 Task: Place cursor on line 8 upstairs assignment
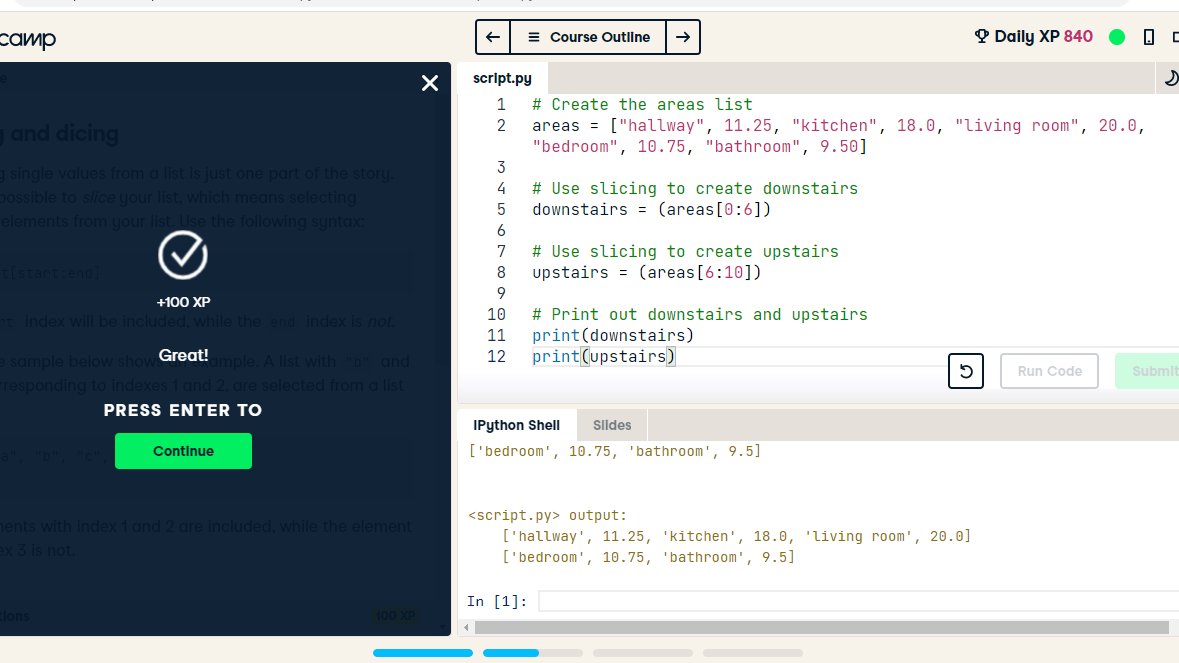click(x=647, y=273)
